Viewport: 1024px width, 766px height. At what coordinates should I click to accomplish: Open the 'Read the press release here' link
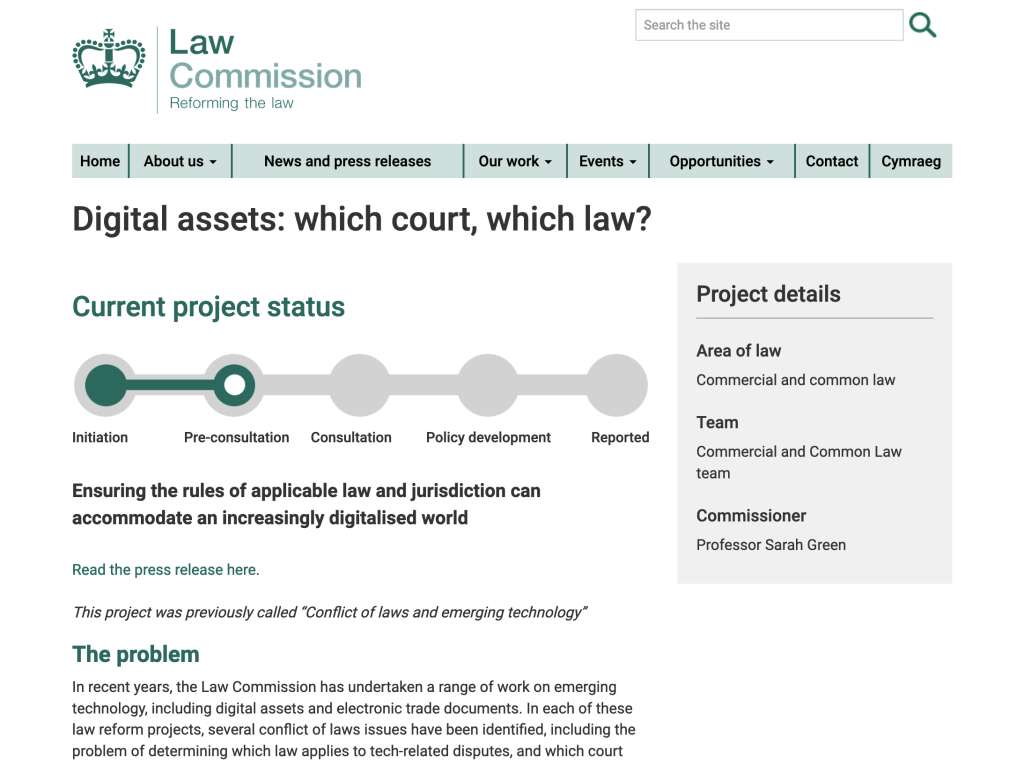(164, 570)
